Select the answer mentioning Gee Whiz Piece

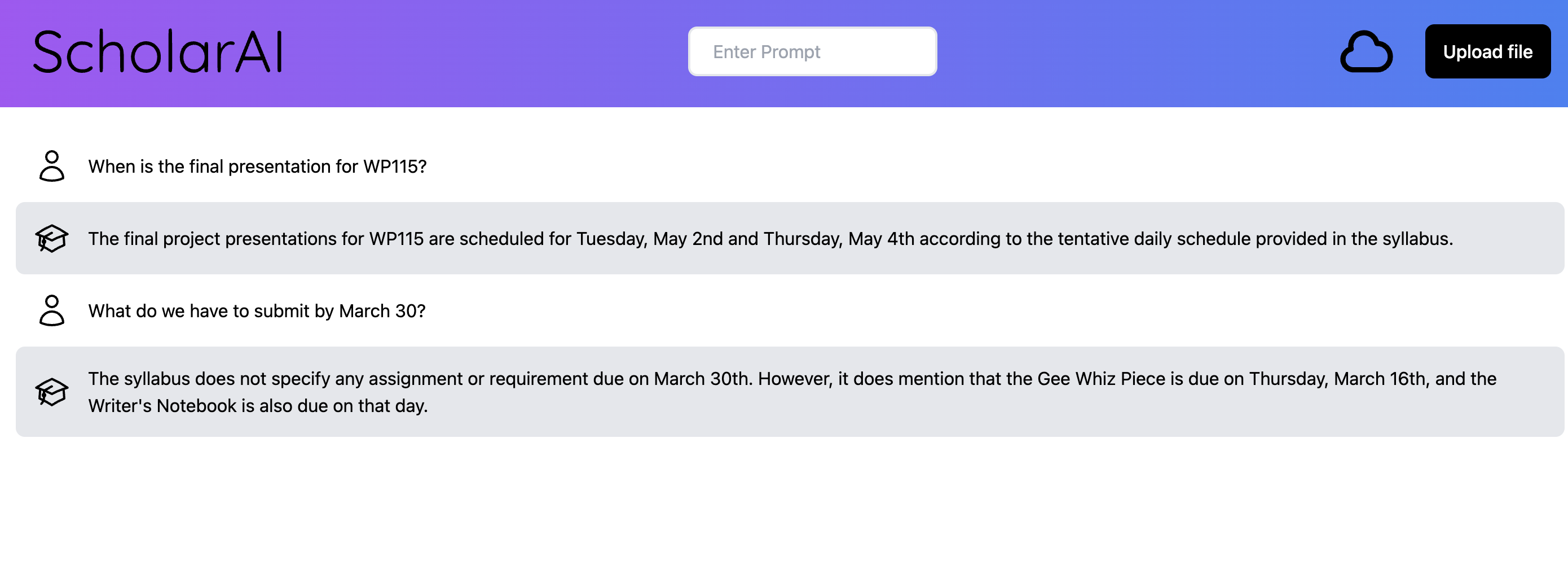coord(792,392)
